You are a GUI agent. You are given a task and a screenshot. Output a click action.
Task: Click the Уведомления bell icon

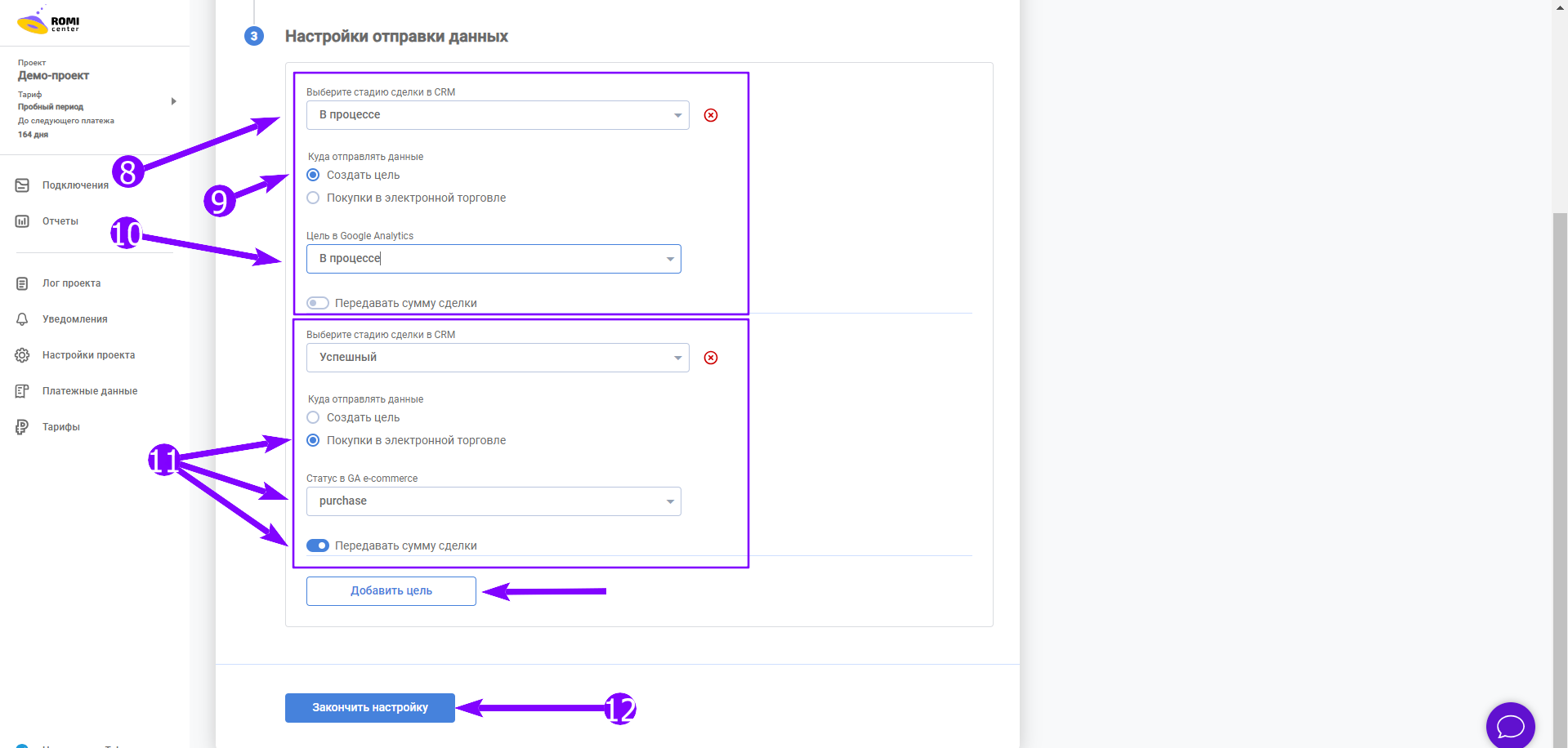pyautogui.click(x=22, y=319)
